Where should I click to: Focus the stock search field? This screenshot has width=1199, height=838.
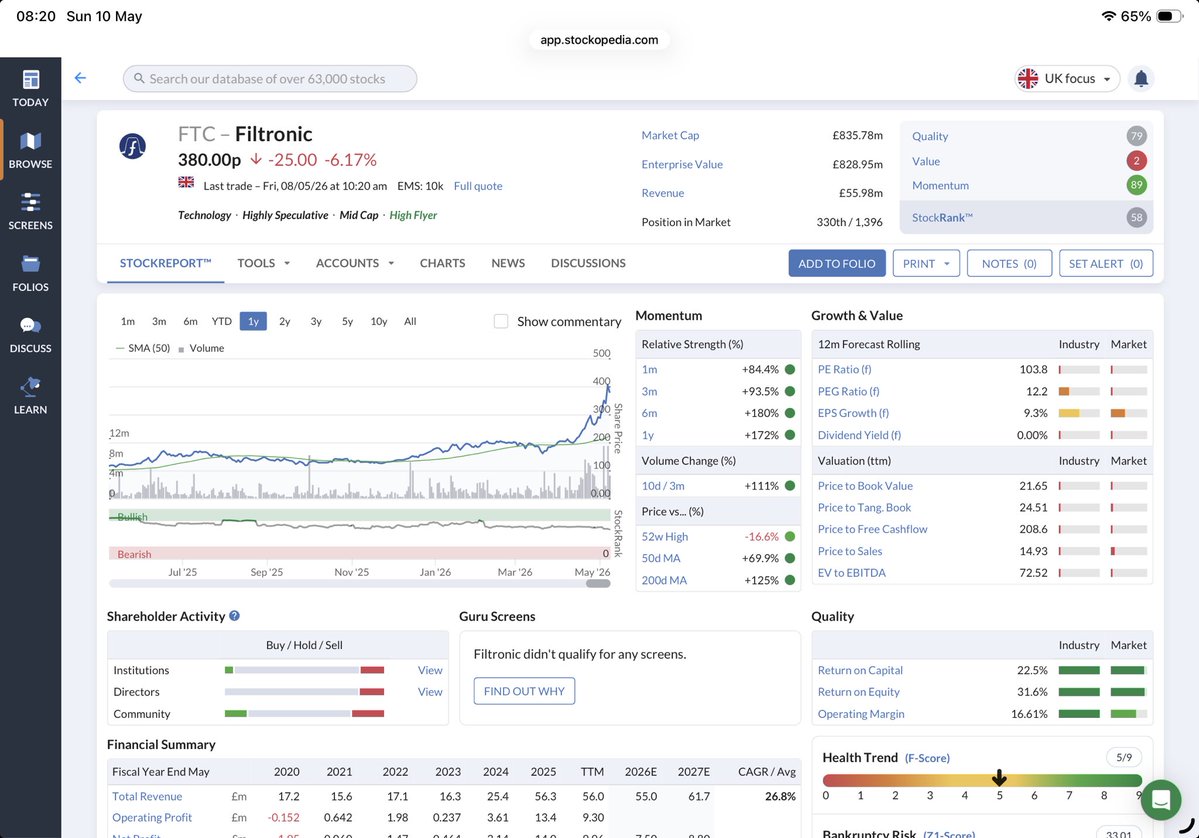(x=270, y=78)
